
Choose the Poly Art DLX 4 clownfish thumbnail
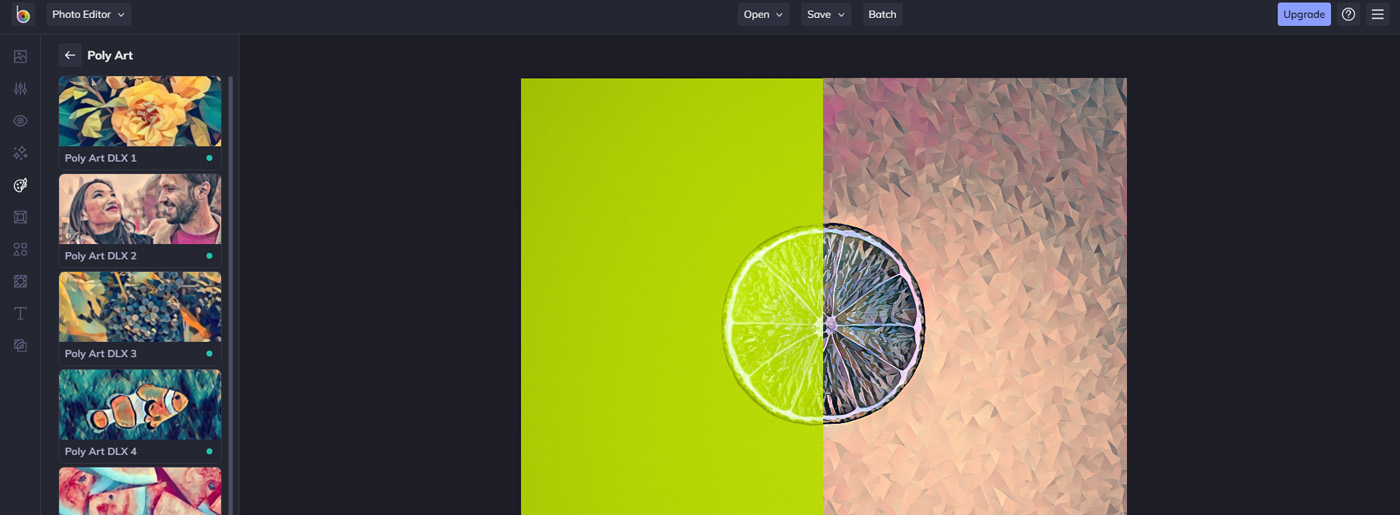[140, 405]
